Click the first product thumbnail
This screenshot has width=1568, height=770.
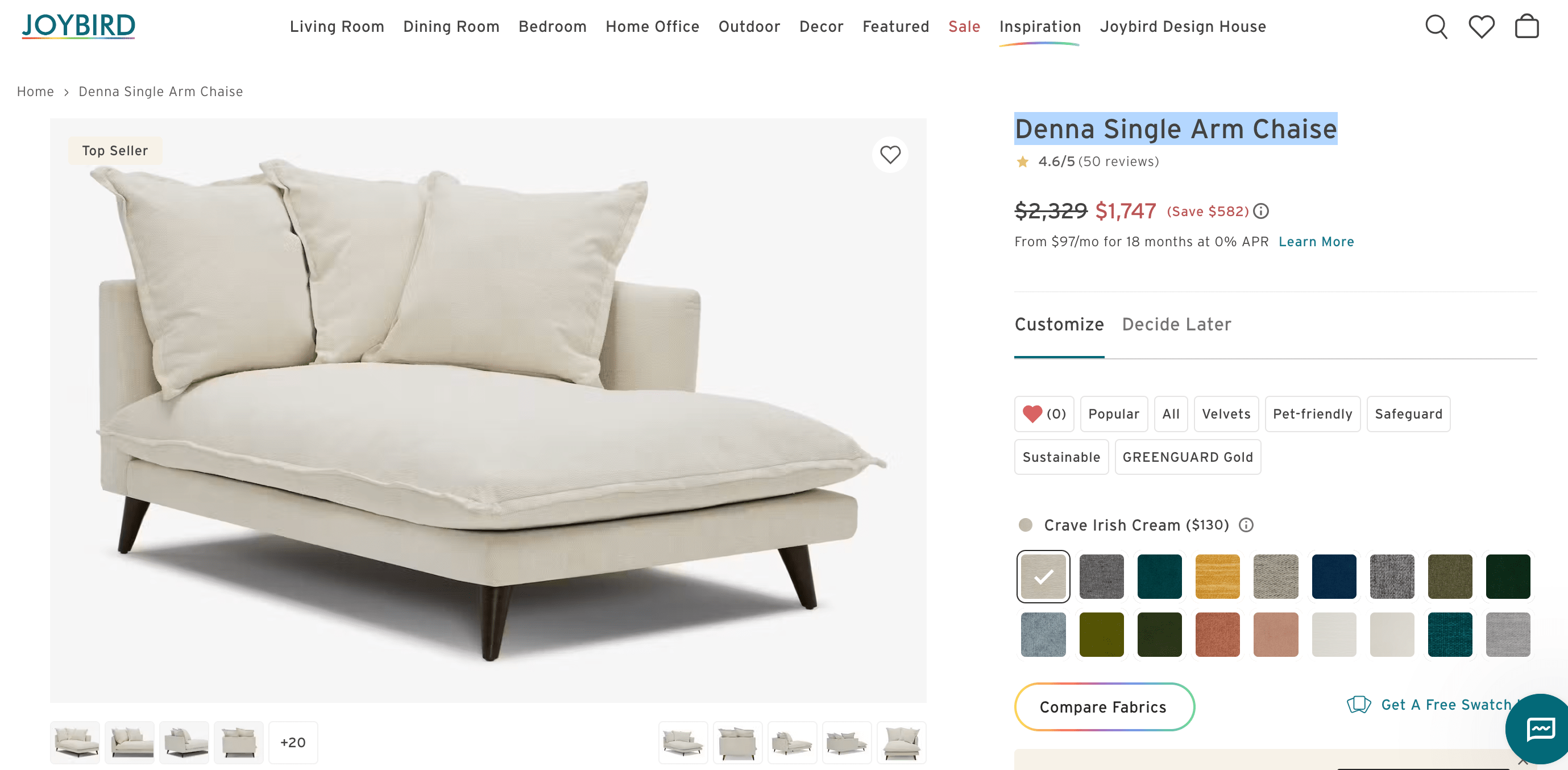tap(74, 742)
